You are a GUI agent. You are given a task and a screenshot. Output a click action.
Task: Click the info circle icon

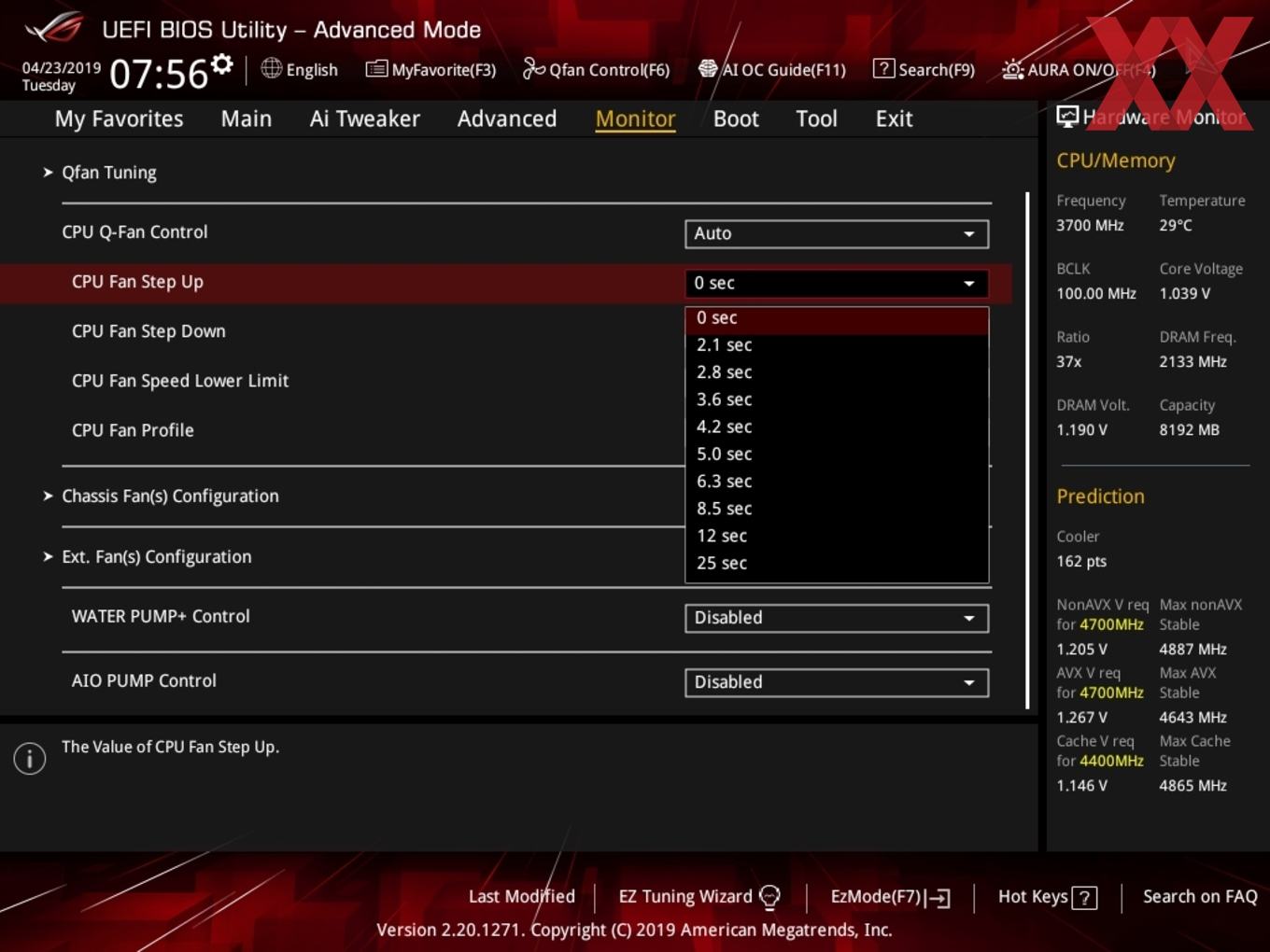pyautogui.click(x=30, y=759)
